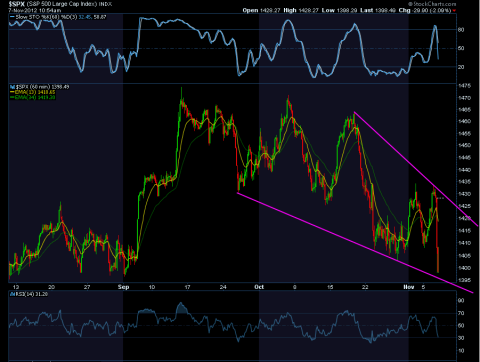Click the '24' date axis label
480x362 pixels.
coord(223,287)
